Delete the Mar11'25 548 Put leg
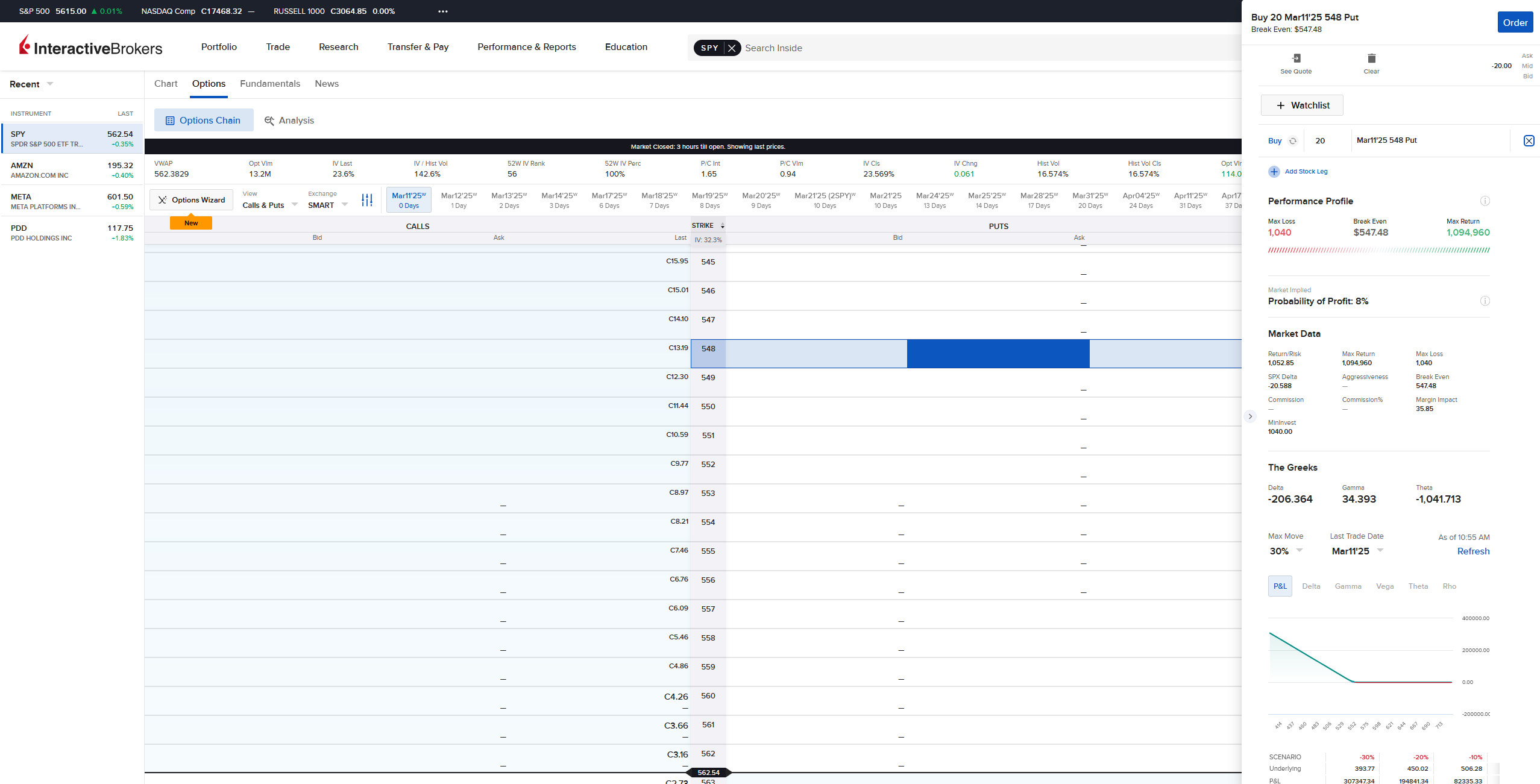 (1529, 141)
